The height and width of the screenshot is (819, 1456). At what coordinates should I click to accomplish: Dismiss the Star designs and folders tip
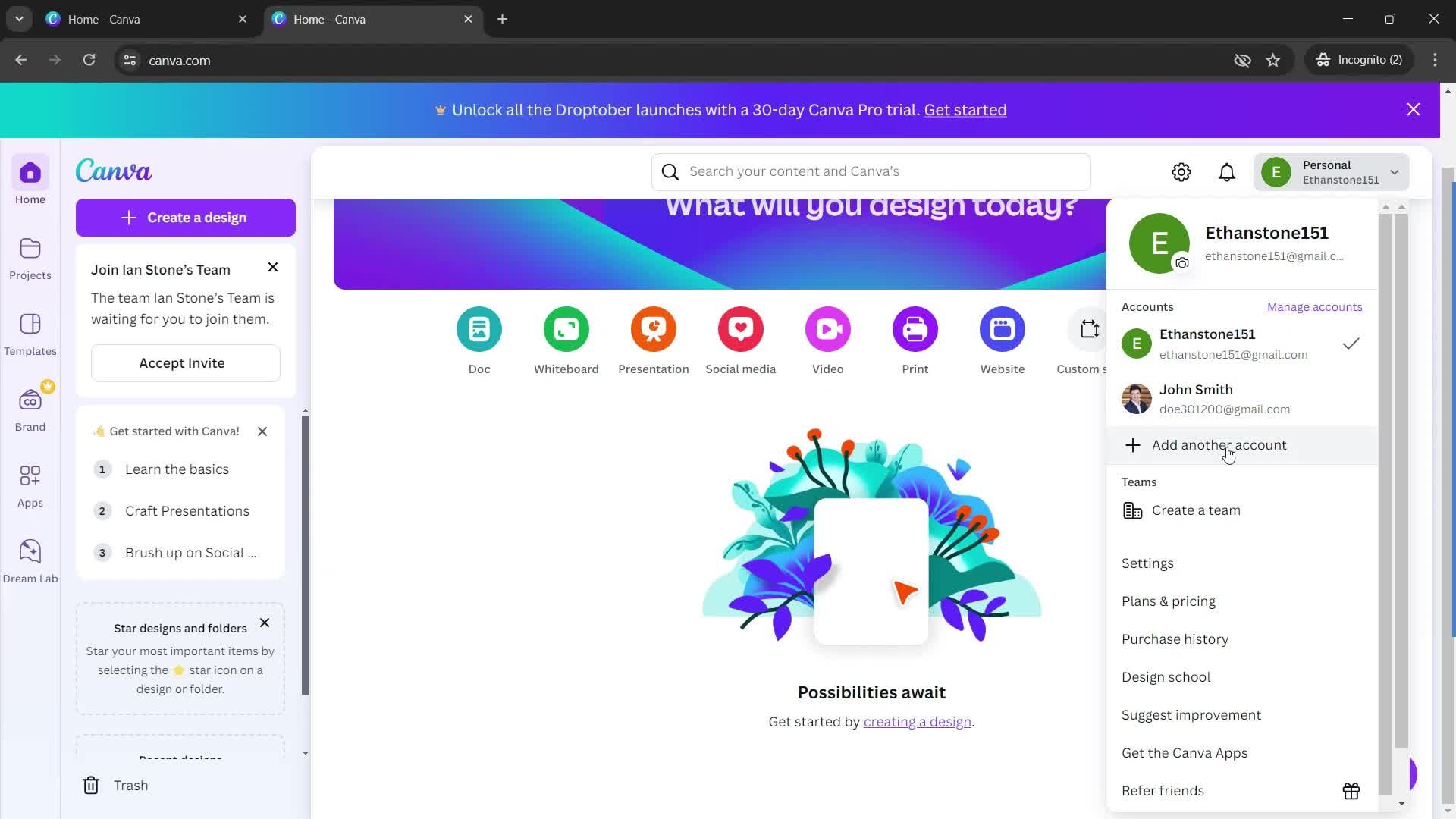pyautogui.click(x=265, y=623)
